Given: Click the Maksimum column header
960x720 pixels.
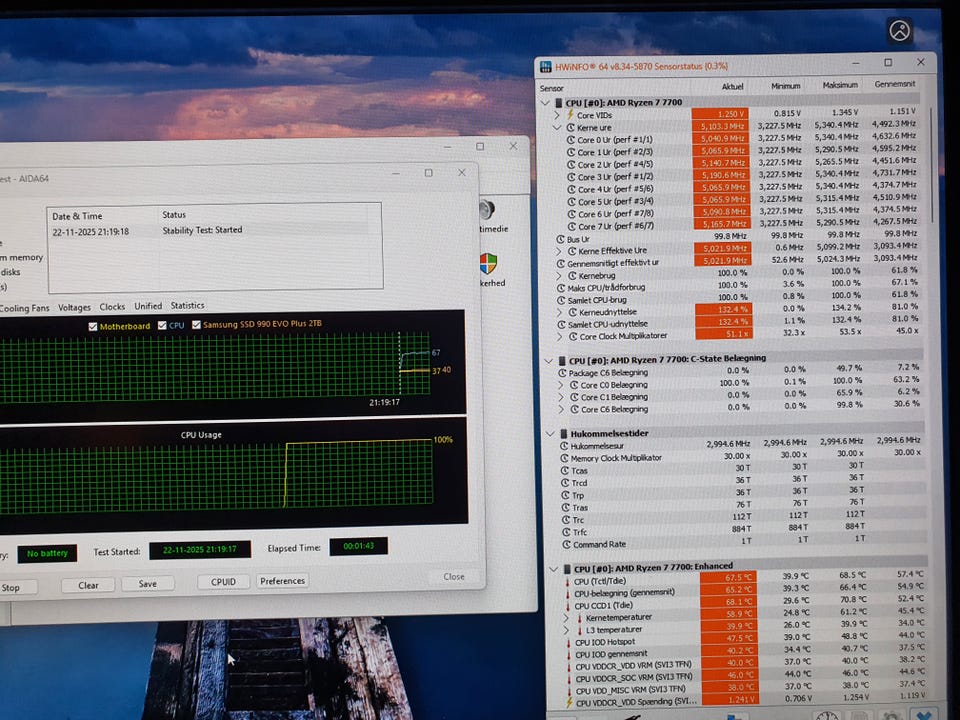Looking at the screenshot, I should [839, 87].
